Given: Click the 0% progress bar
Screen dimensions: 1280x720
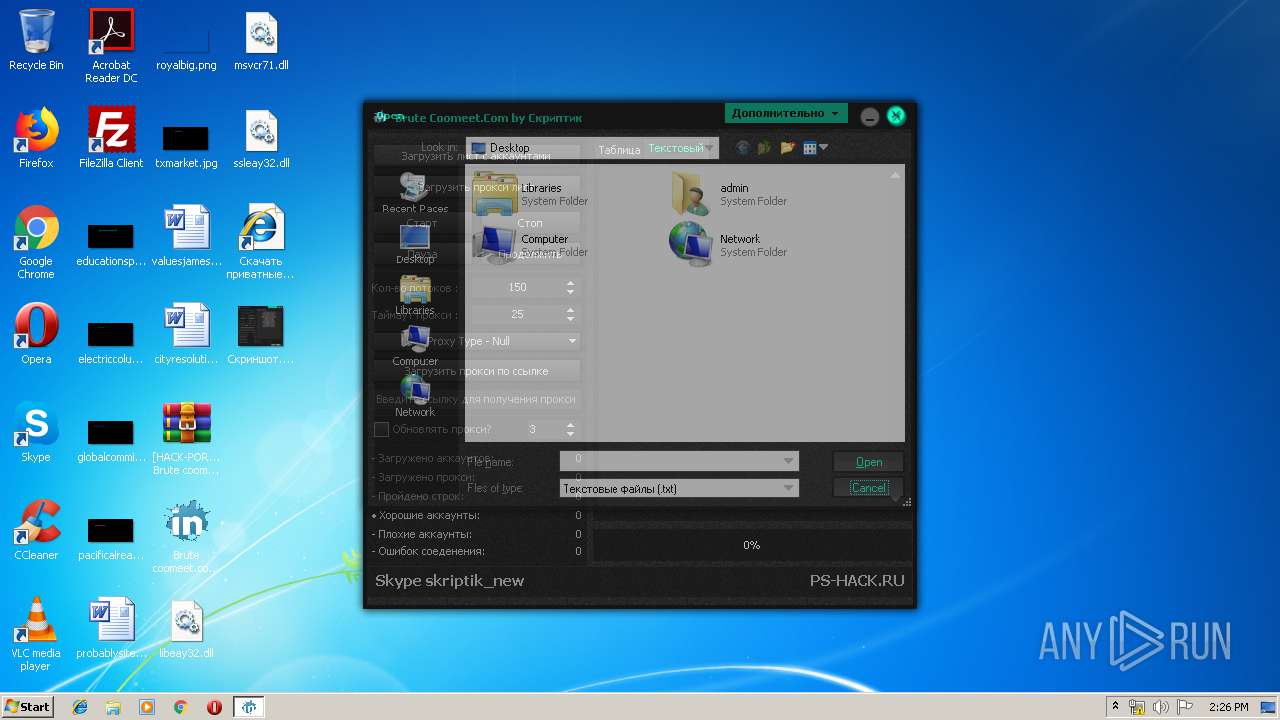Looking at the screenshot, I should click(752, 545).
